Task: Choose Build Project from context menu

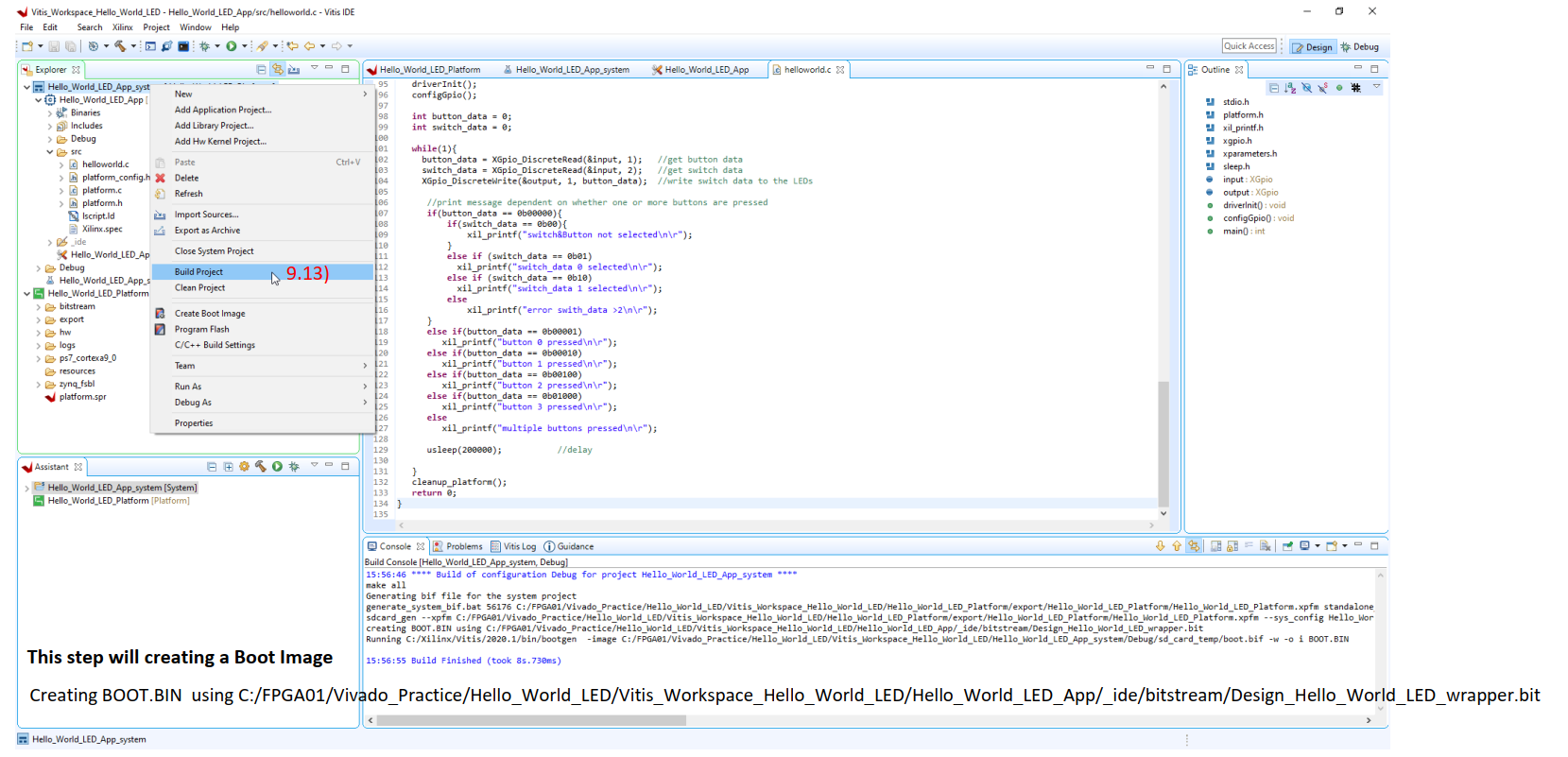Action: point(262,272)
